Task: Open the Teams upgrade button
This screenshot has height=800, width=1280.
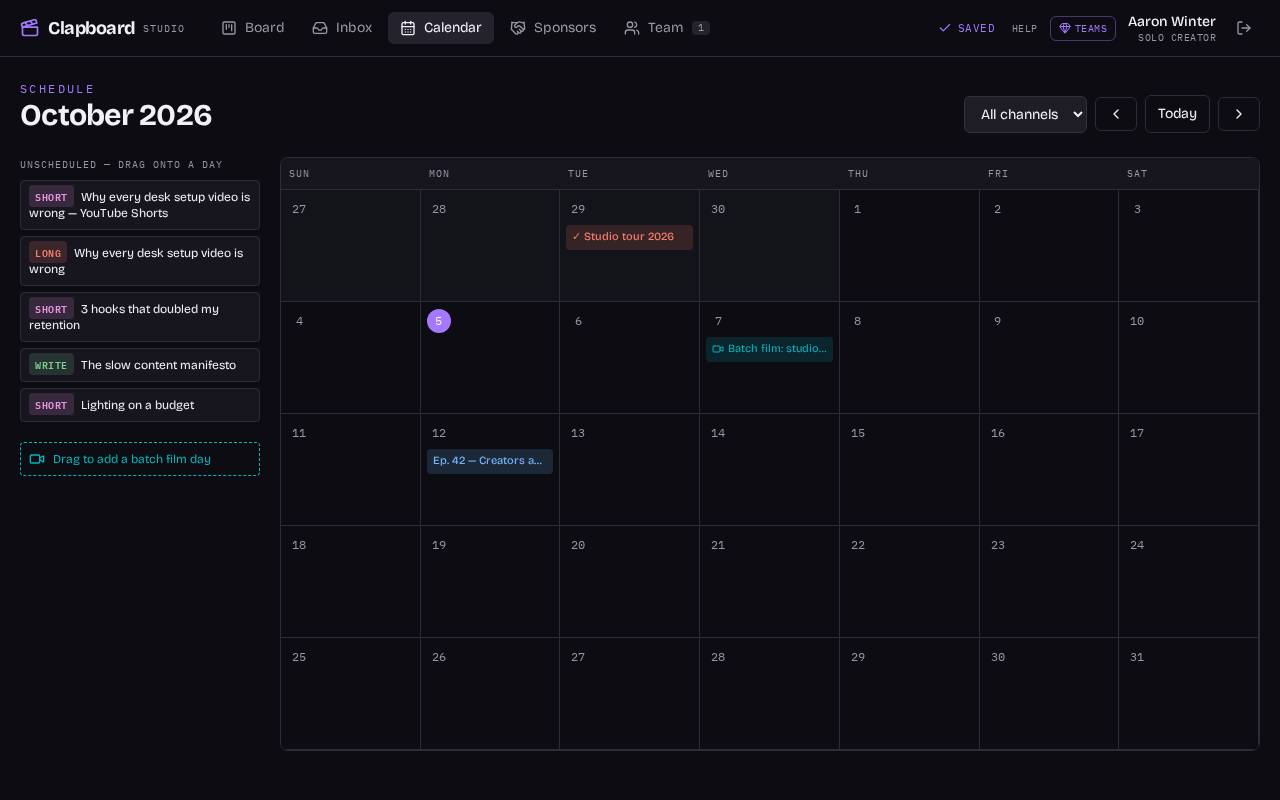Action: click(1083, 28)
